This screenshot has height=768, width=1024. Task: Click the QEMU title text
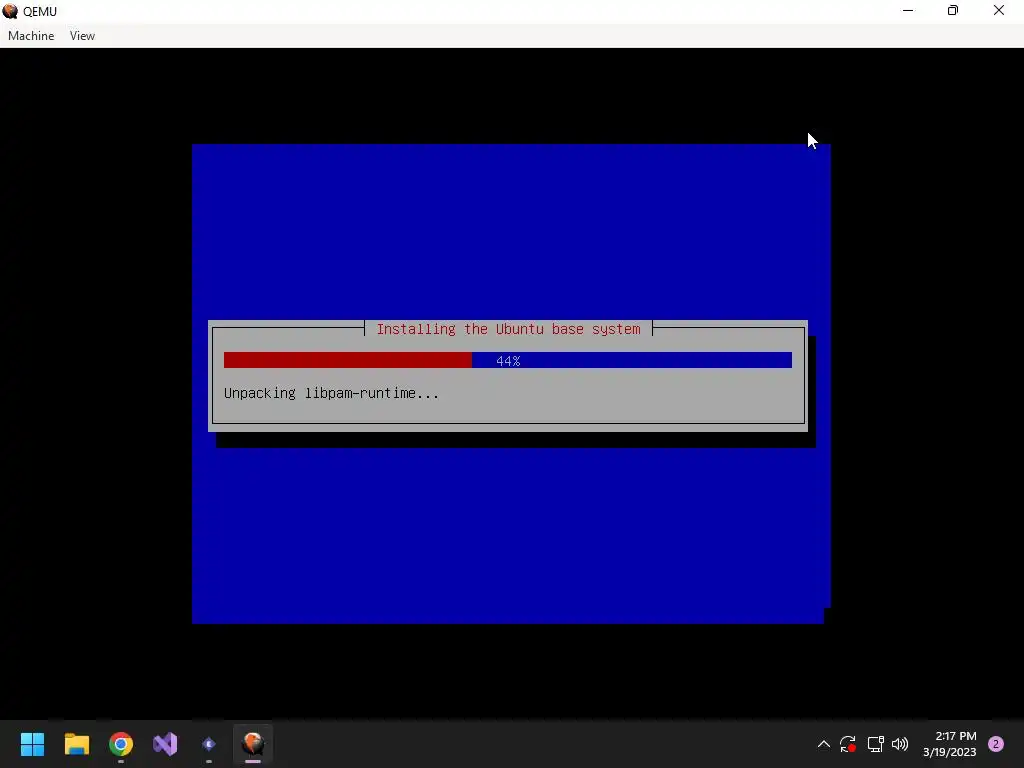(40, 12)
